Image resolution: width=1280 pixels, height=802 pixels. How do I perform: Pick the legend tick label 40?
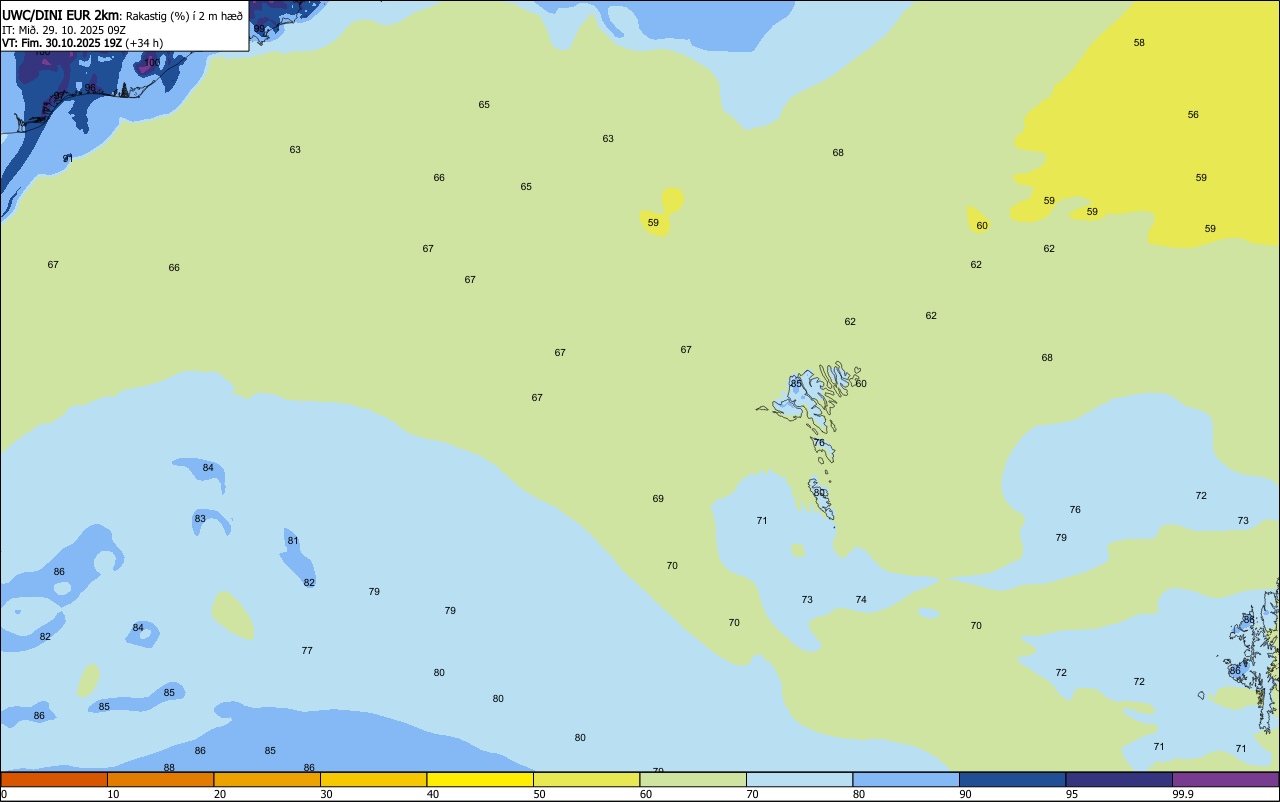[x=433, y=794]
